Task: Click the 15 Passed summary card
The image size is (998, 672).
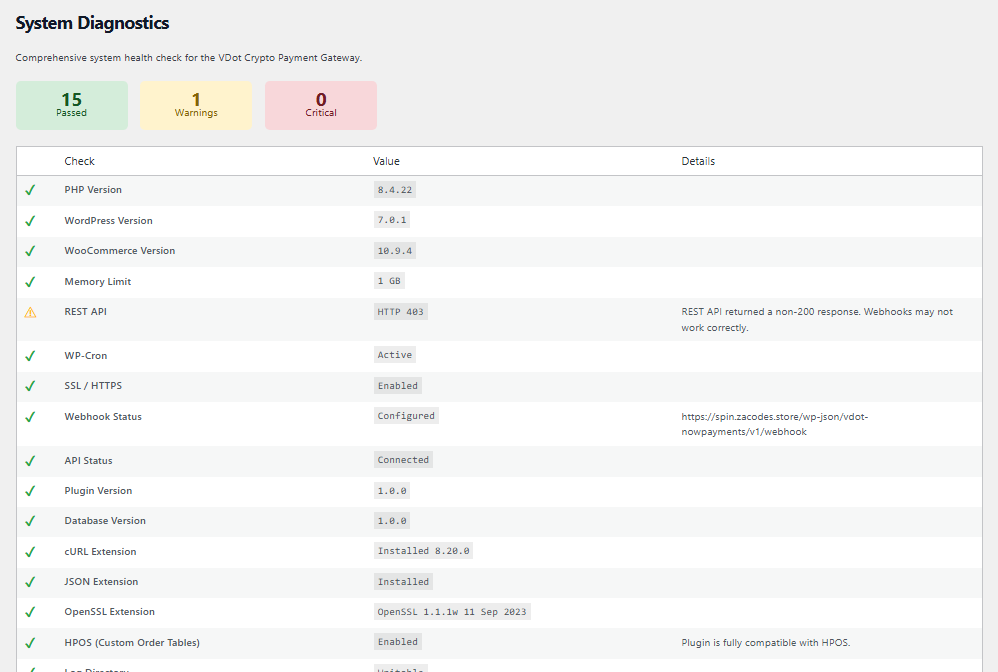Action: (x=72, y=106)
